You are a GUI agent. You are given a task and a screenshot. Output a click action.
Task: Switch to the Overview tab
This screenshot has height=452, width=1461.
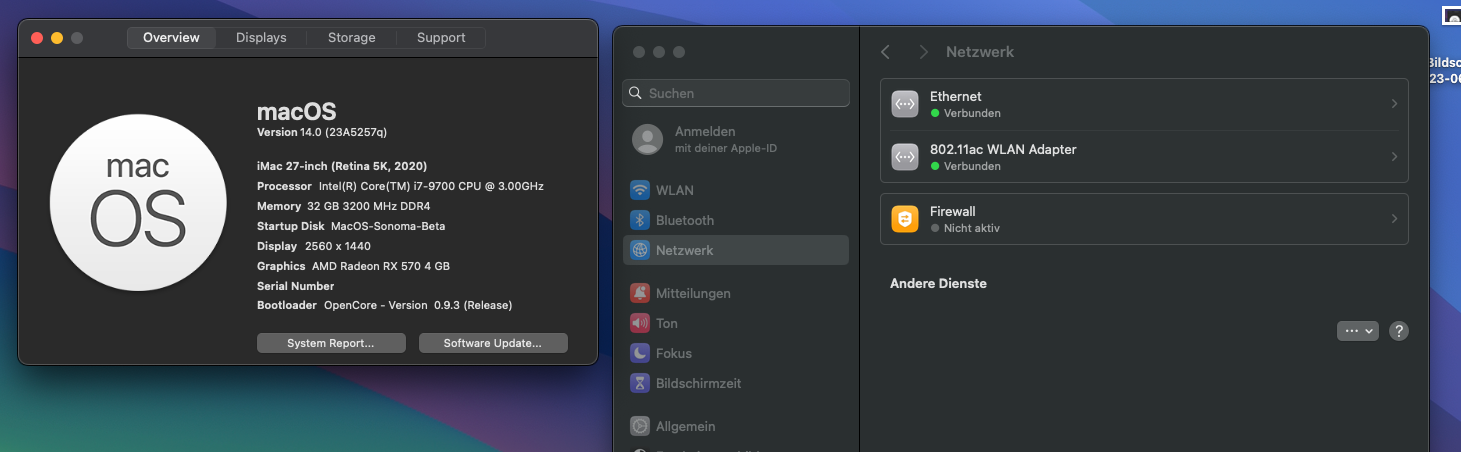point(171,38)
